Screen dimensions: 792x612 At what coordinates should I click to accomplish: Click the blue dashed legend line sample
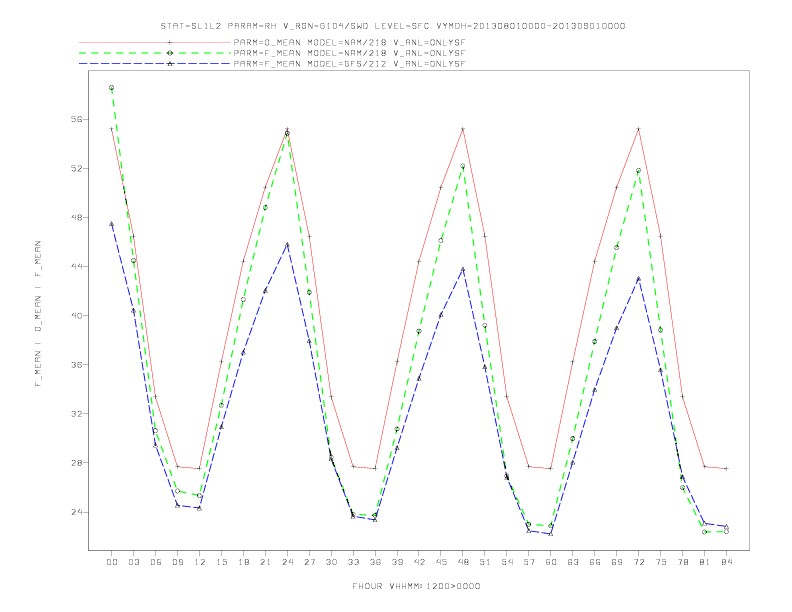click(155, 64)
